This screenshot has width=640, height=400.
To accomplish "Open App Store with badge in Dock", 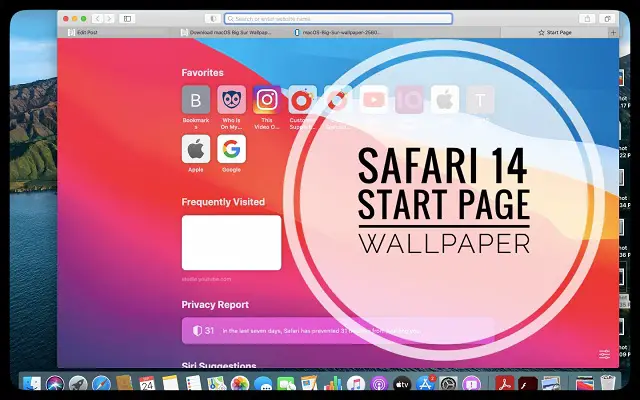I will (426, 384).
